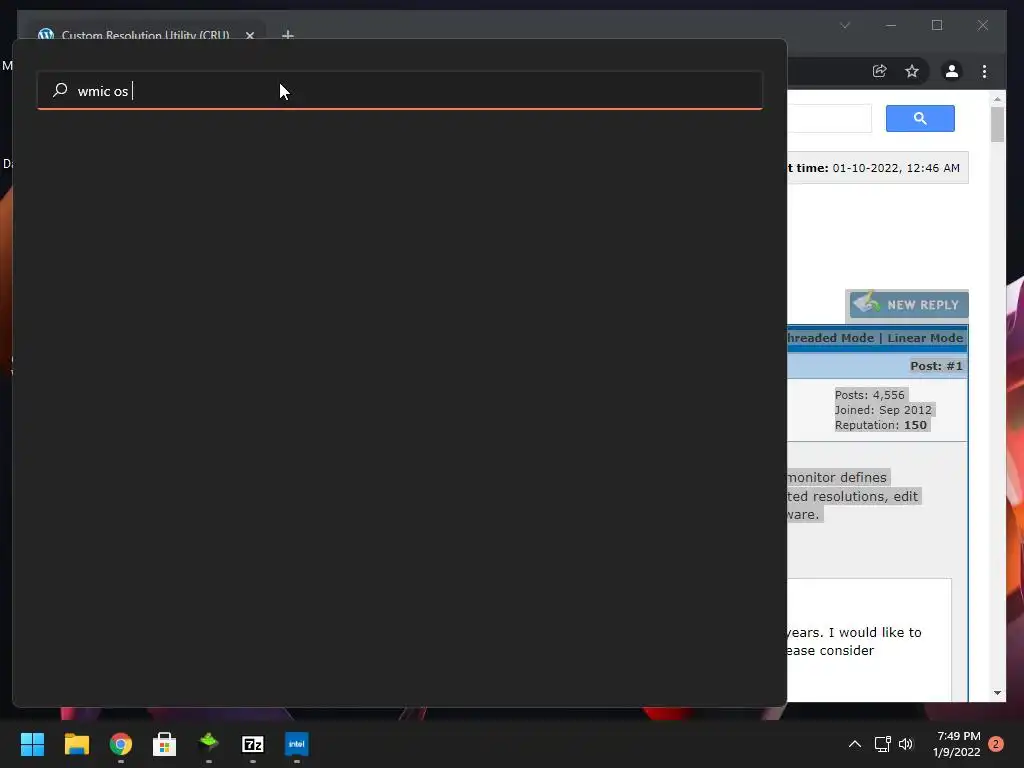Open the Chrome profile icon
This screenshot has width=1024, height=768.
click(952, 71)
